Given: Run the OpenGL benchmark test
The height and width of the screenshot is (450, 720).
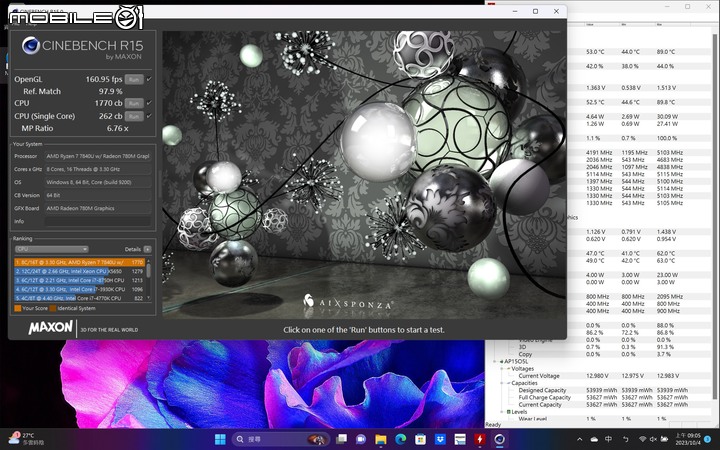Looking at the screenshot, I should pyautogui.click(x=134, y=79).
